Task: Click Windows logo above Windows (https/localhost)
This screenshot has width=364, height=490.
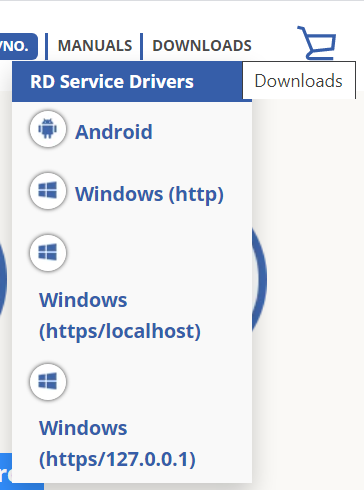Action: (48, 252)
